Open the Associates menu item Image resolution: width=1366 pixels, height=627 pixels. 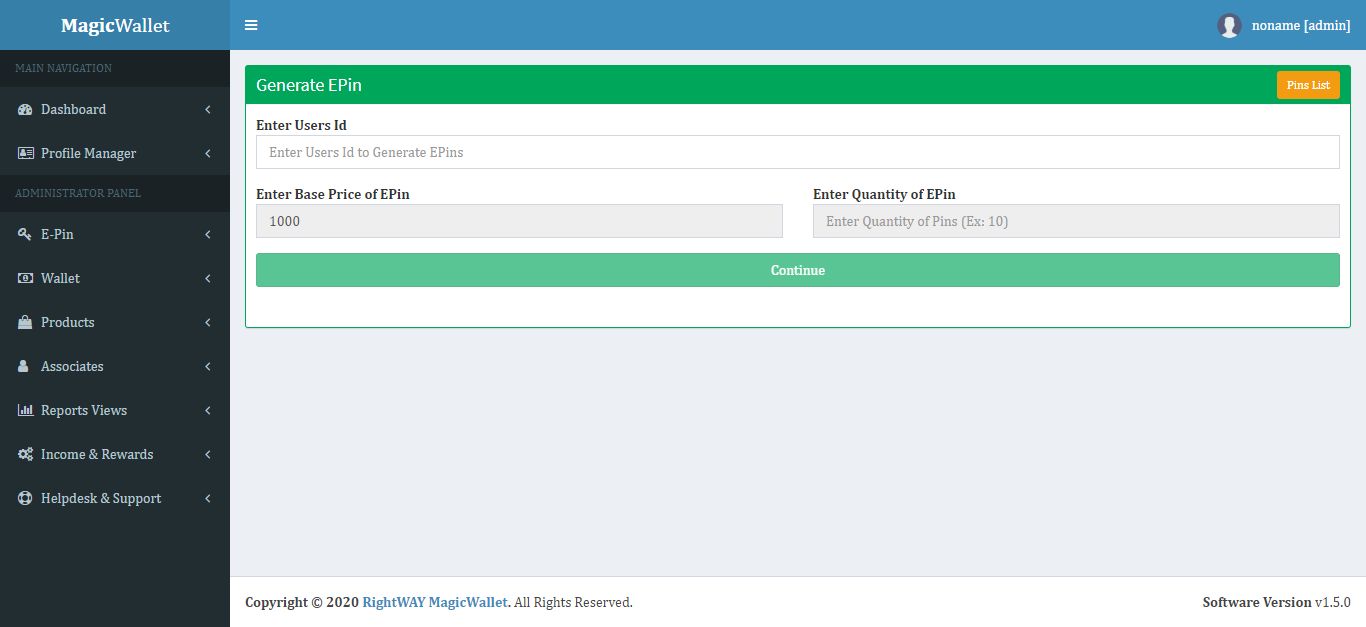pyautogui.click(x=115, y=366)
